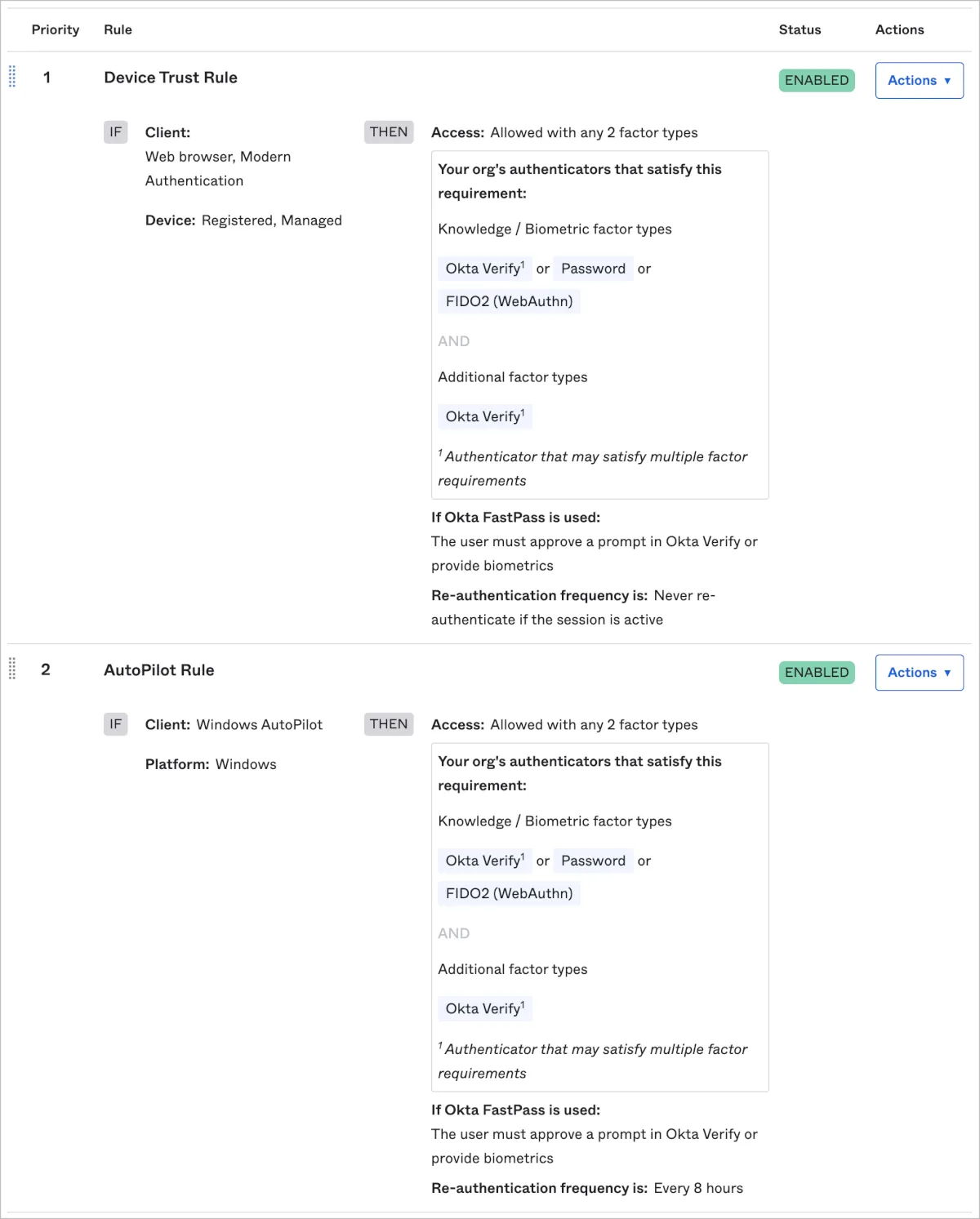Select the Device Trust Rule title
The height and width of the screenshot is (1219, 980).
pos(171,78)
